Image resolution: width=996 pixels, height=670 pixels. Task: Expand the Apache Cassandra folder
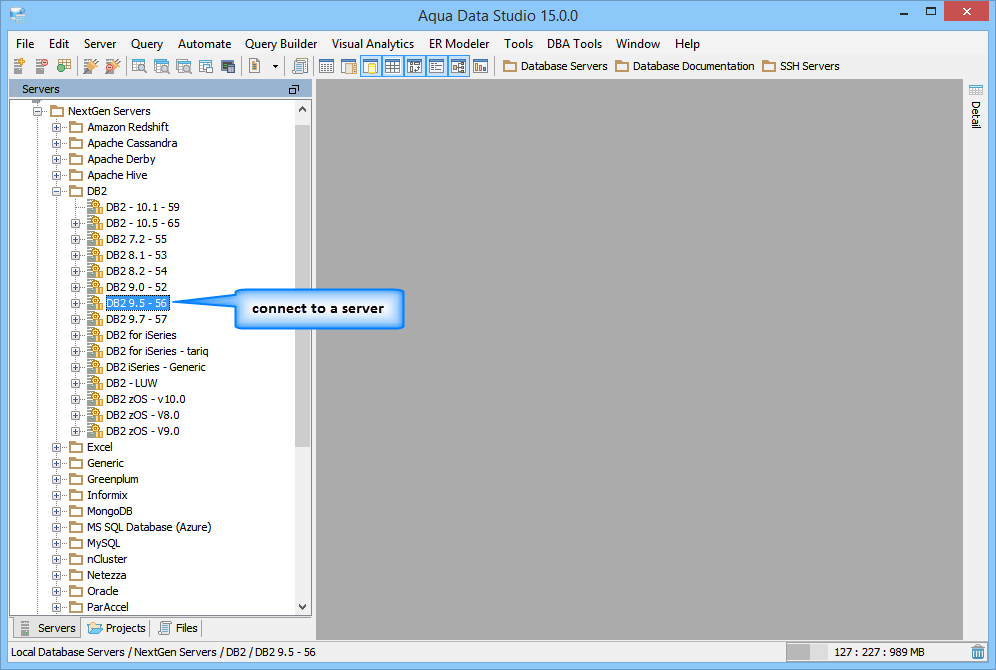click(x=57, y=143)
